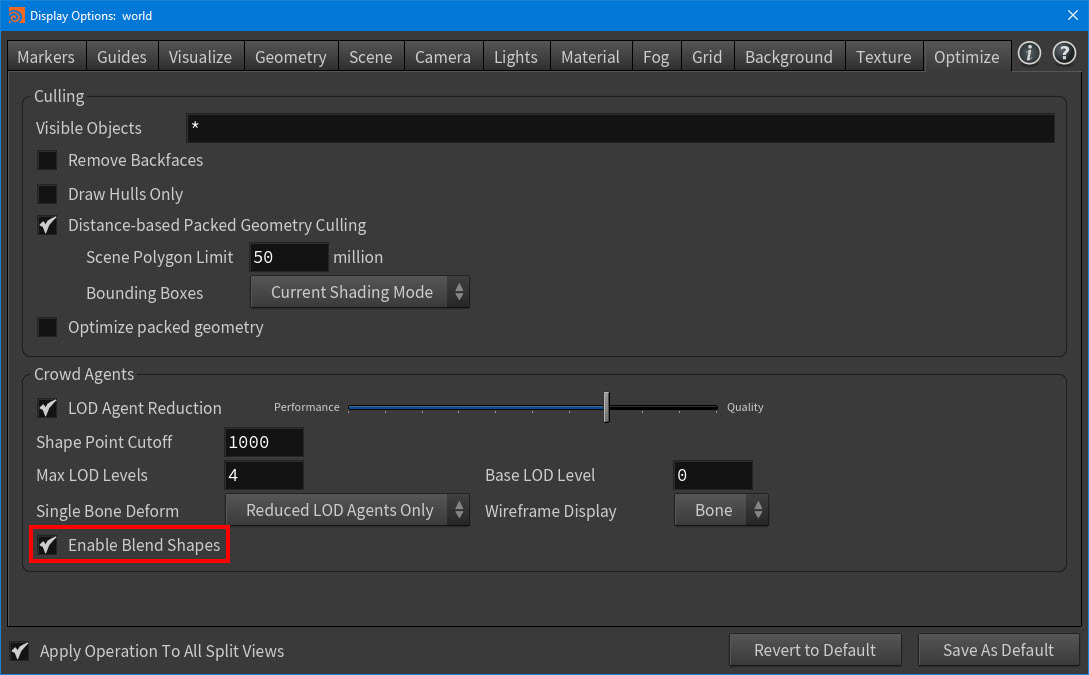Uncheck Enable Blend Shapes
Screen dimensions: 1089x675
(47, 545)
